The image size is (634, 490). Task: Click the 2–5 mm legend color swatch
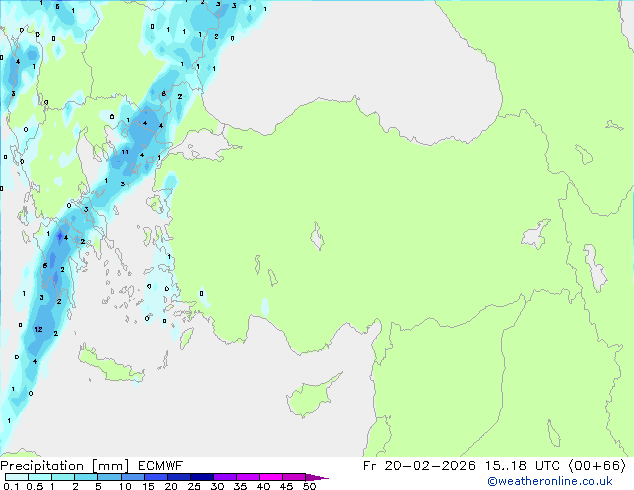pos(86,477)
